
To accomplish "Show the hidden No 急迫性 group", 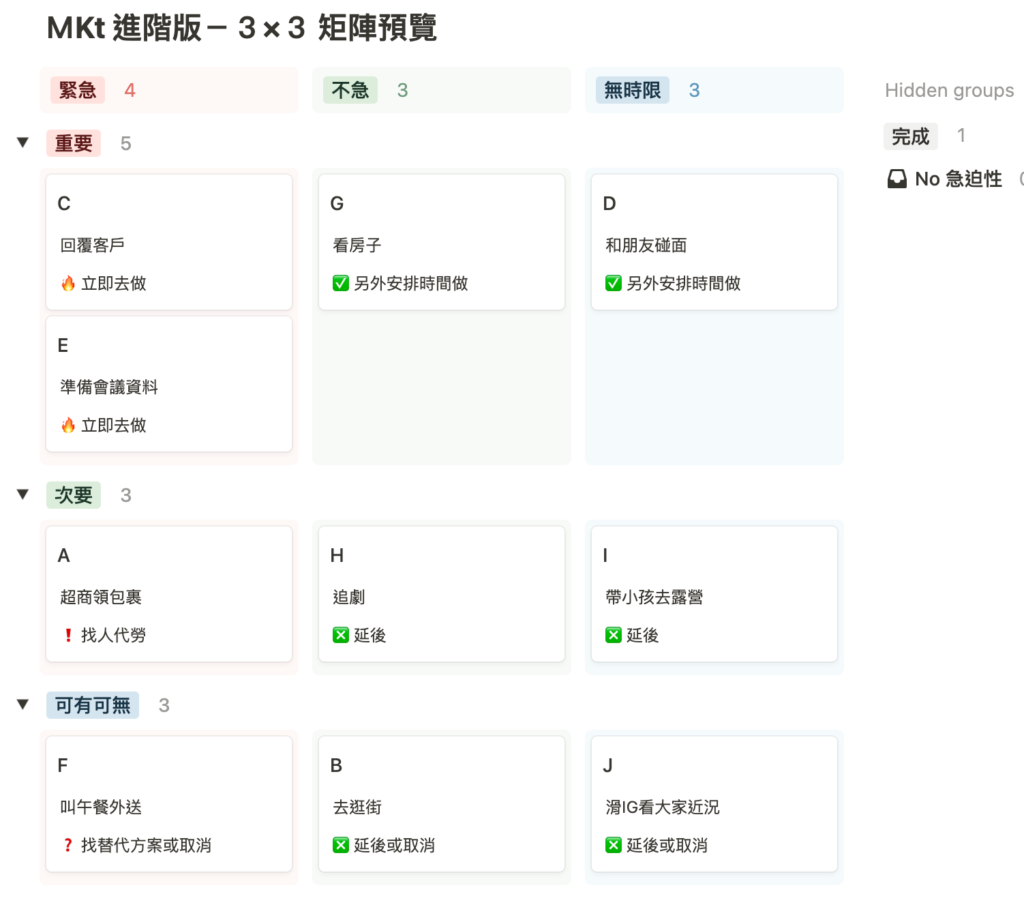I will point(958,179).
